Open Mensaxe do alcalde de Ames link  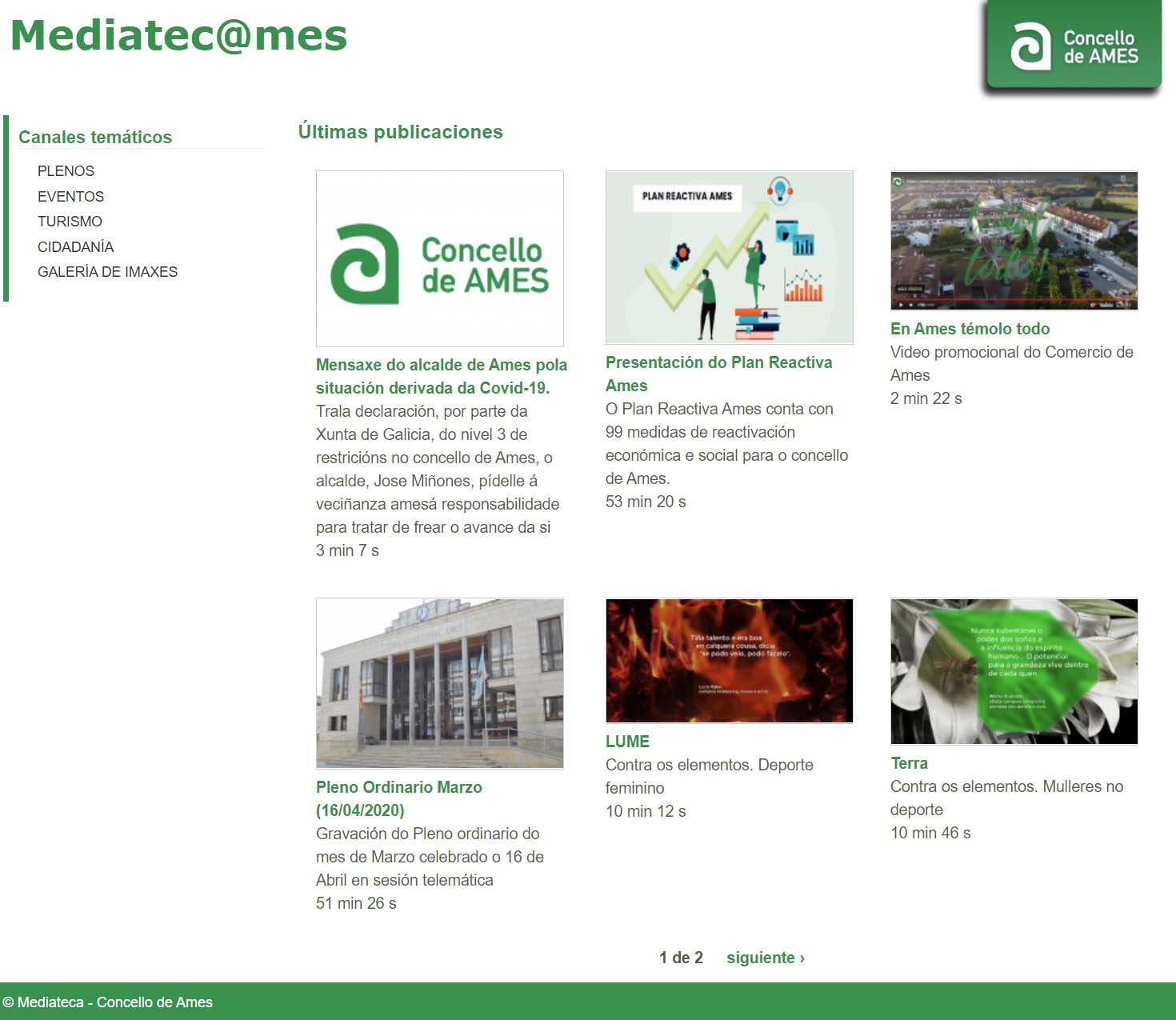442,376
